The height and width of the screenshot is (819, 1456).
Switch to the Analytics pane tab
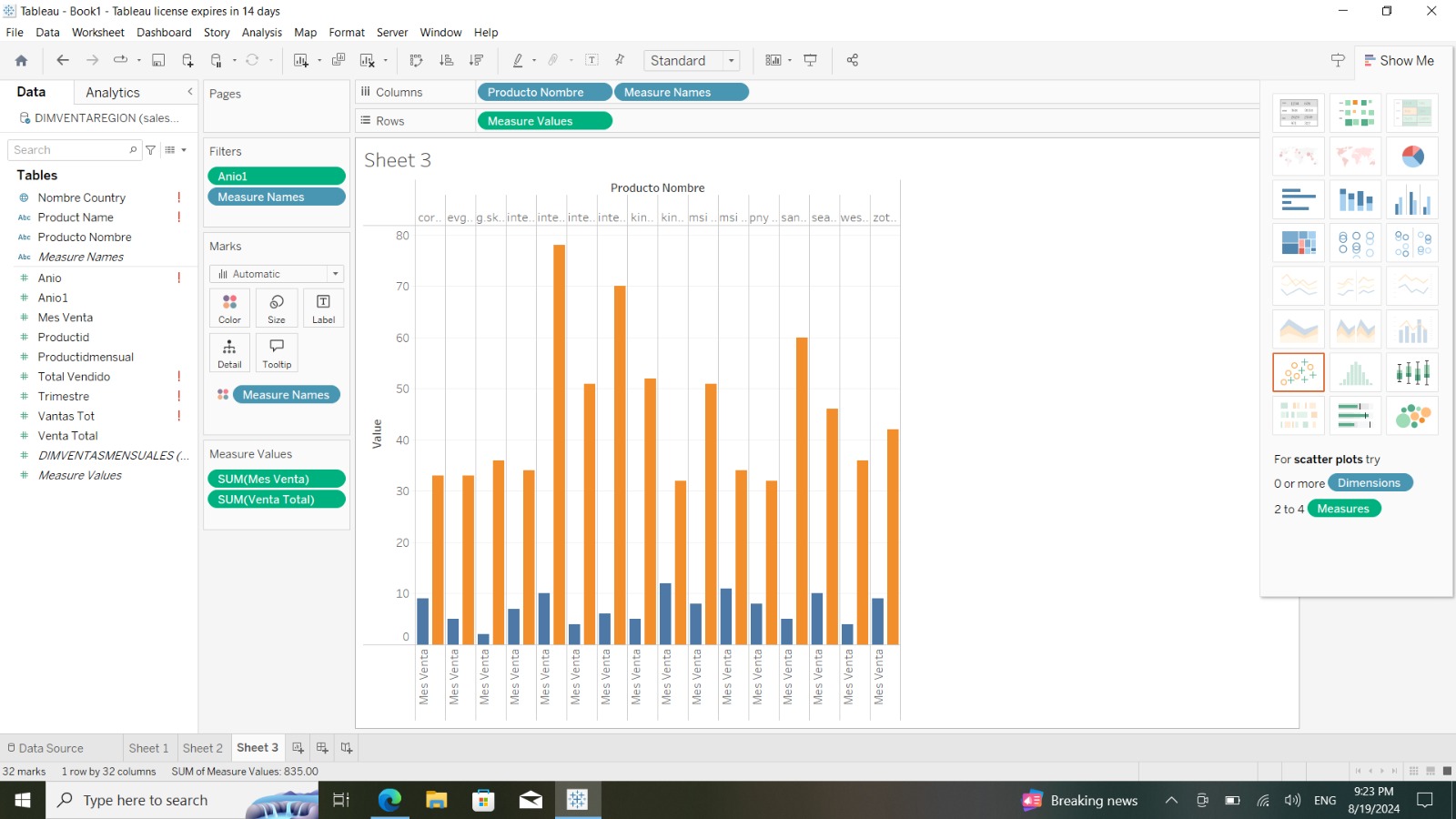point(112,92)
